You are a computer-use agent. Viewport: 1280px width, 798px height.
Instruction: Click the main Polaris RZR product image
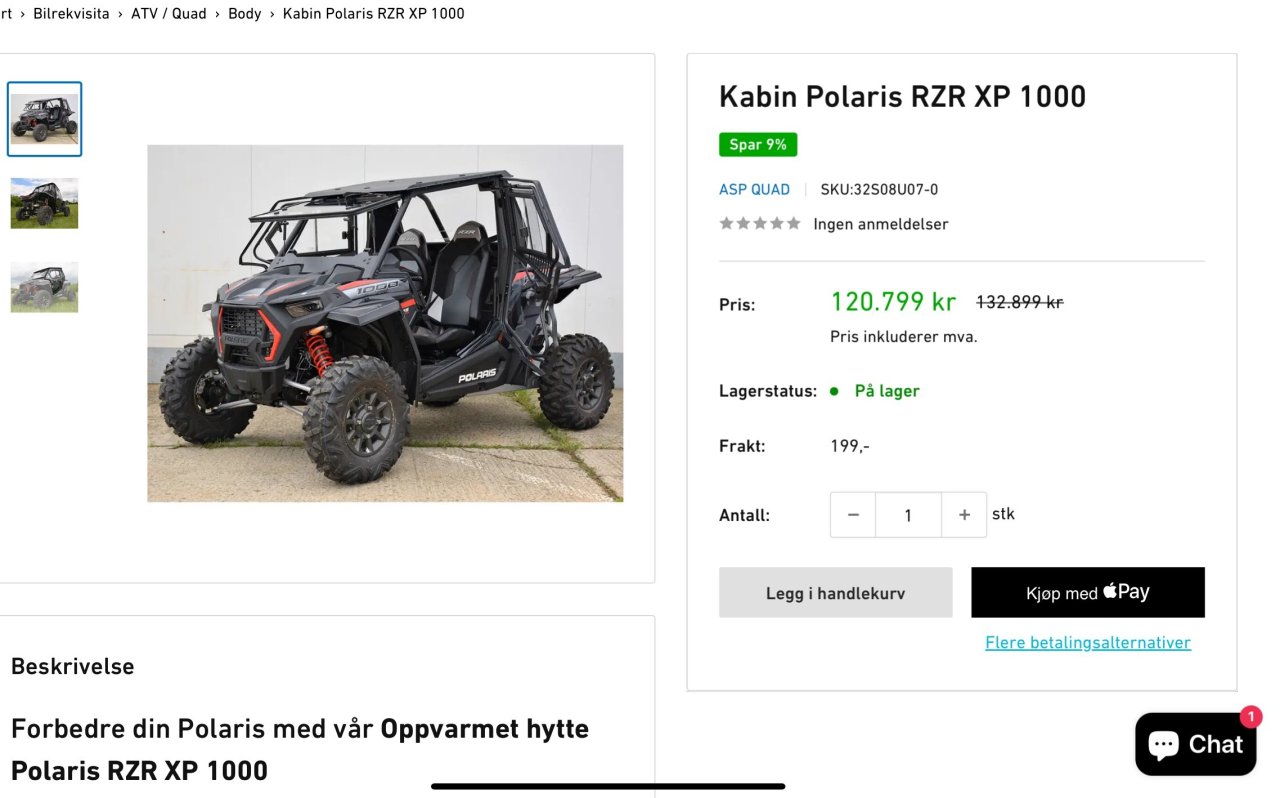[385, 323]
